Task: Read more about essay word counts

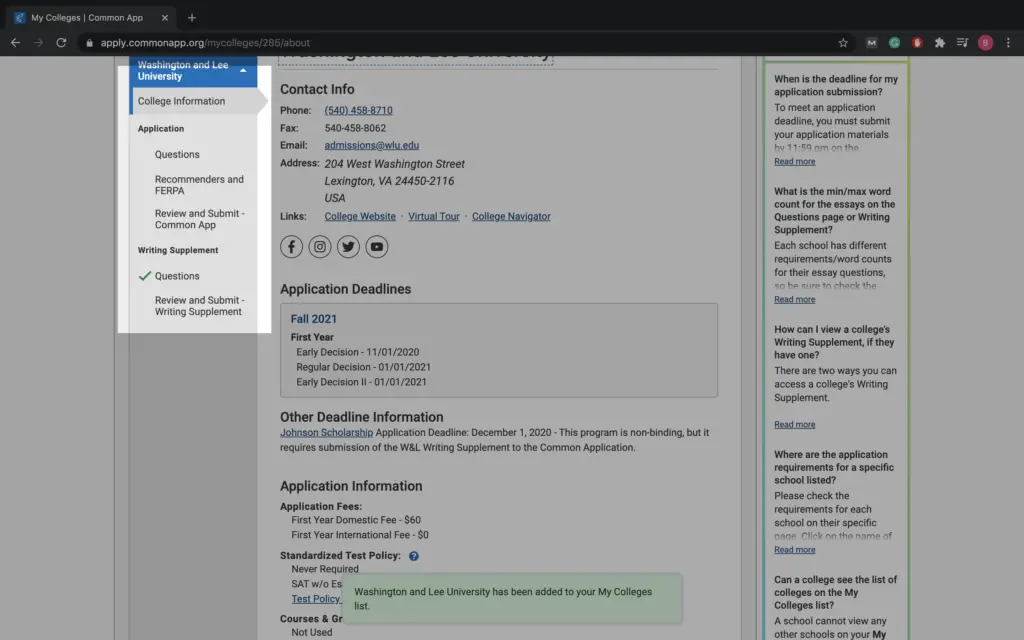Action: pos(795,299)
